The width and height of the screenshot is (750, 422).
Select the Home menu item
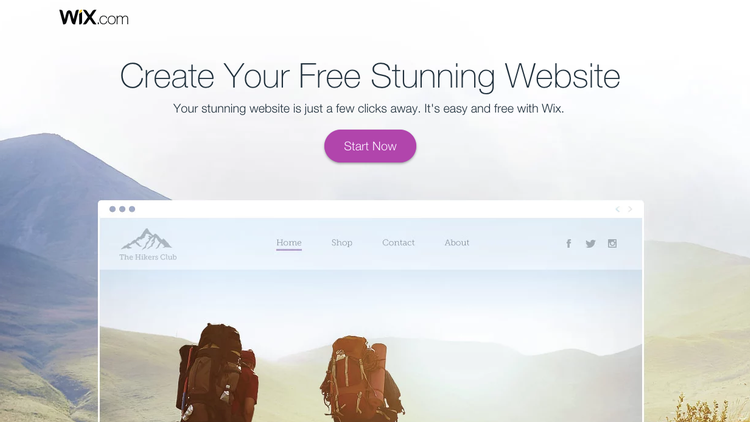(x=289, y=243)
